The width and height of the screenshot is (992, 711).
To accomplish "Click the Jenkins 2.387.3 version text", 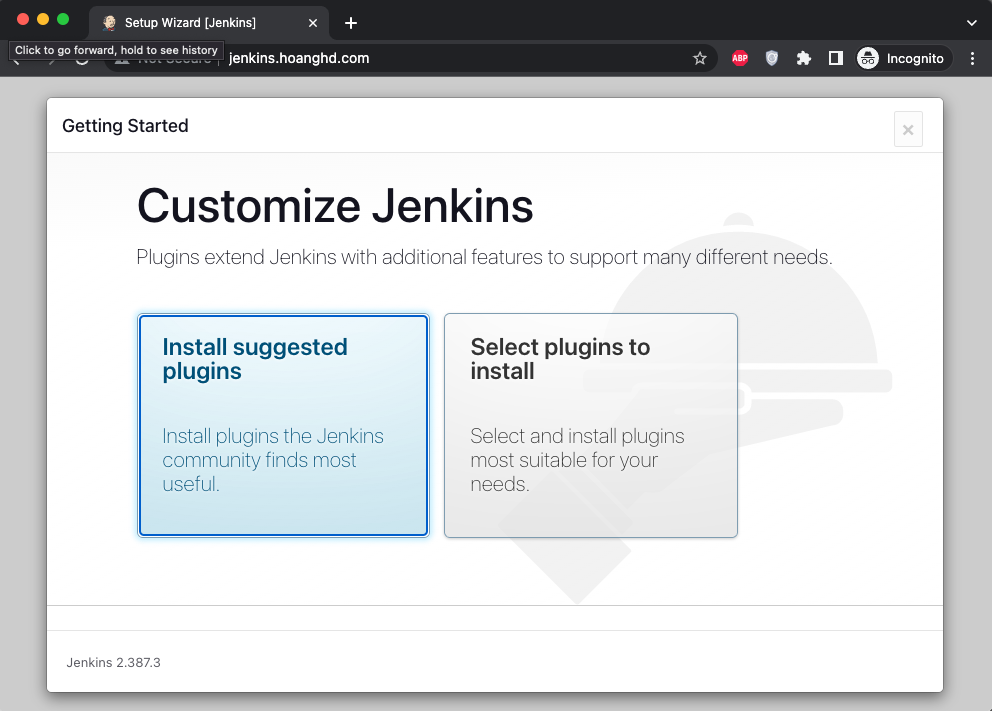I will coord(113,662).
